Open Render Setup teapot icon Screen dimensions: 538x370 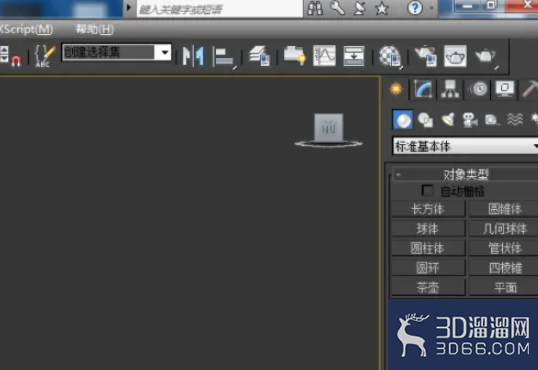pyautogui.click(x=425, y=56)
